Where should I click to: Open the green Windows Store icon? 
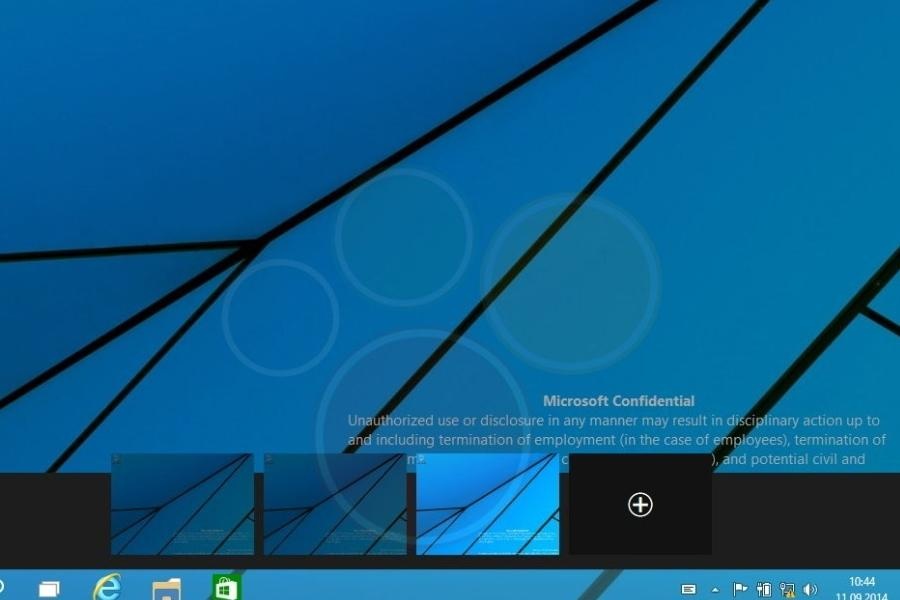[x=226, y=588]
